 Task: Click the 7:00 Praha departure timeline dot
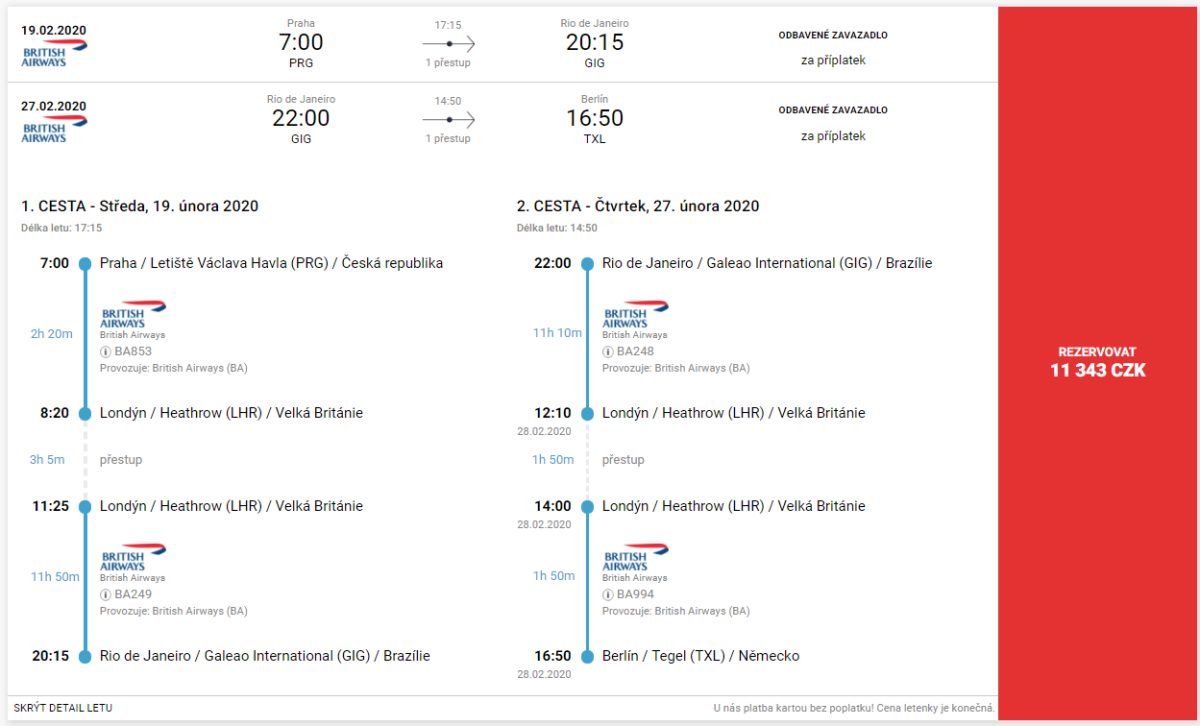click(86, 264)
